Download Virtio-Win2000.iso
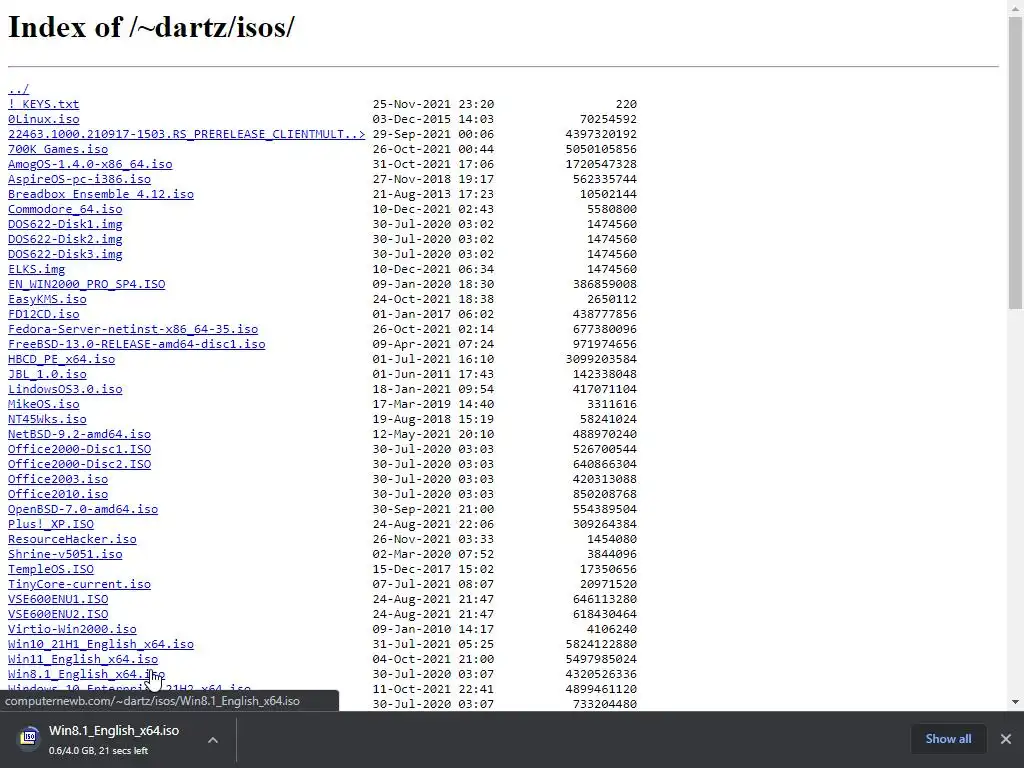The image size is (1024, 768). click(72, 630)
